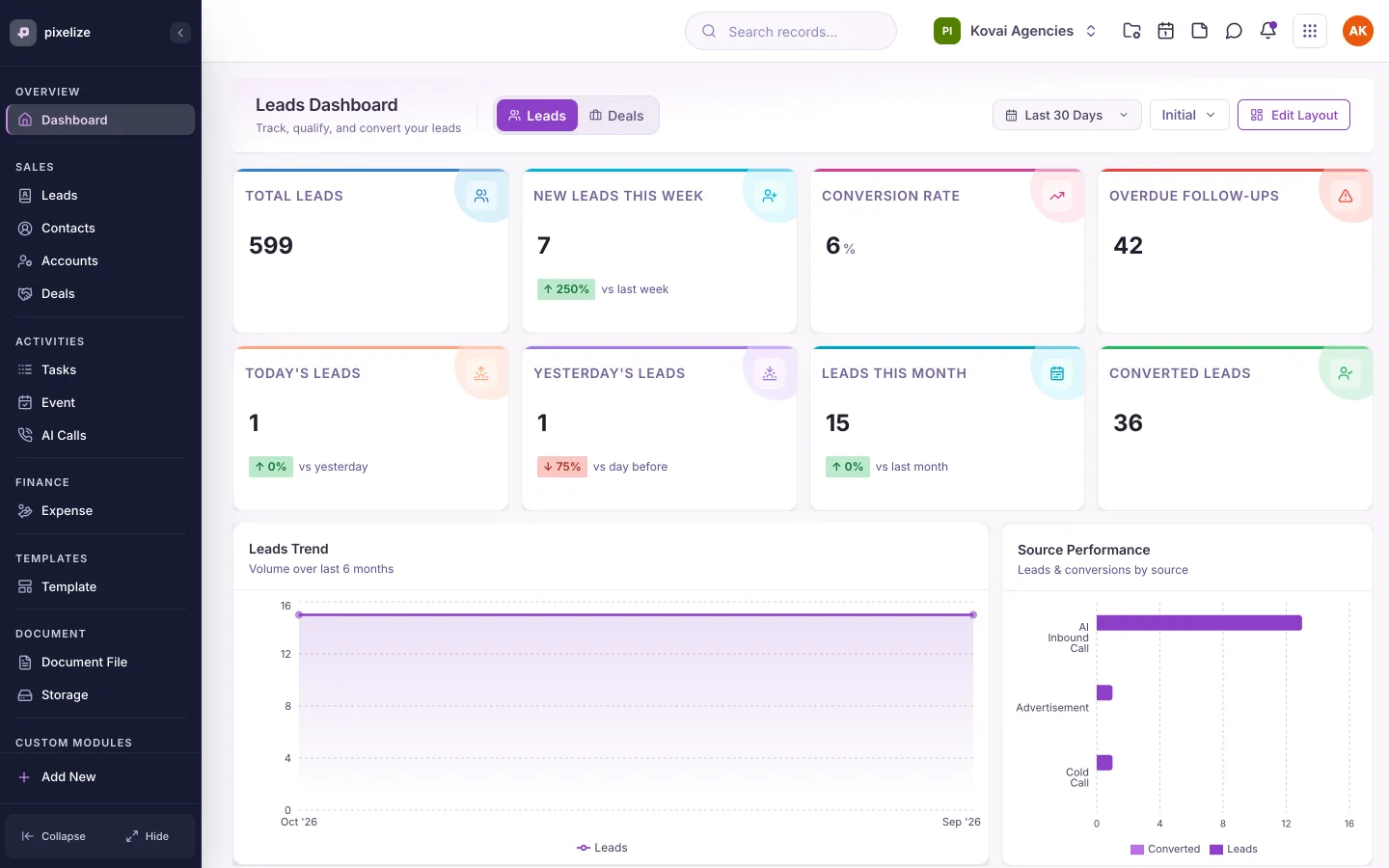Open Expense in the sidebar
Screen dimensions: 1389x868
click(x=100, y=511)
